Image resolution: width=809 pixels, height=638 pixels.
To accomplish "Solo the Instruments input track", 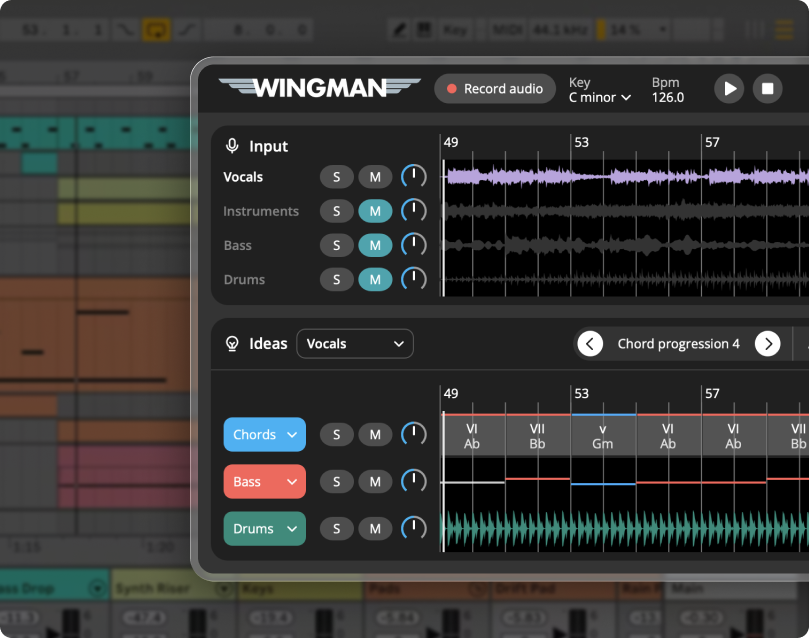I will pos(336,211).
